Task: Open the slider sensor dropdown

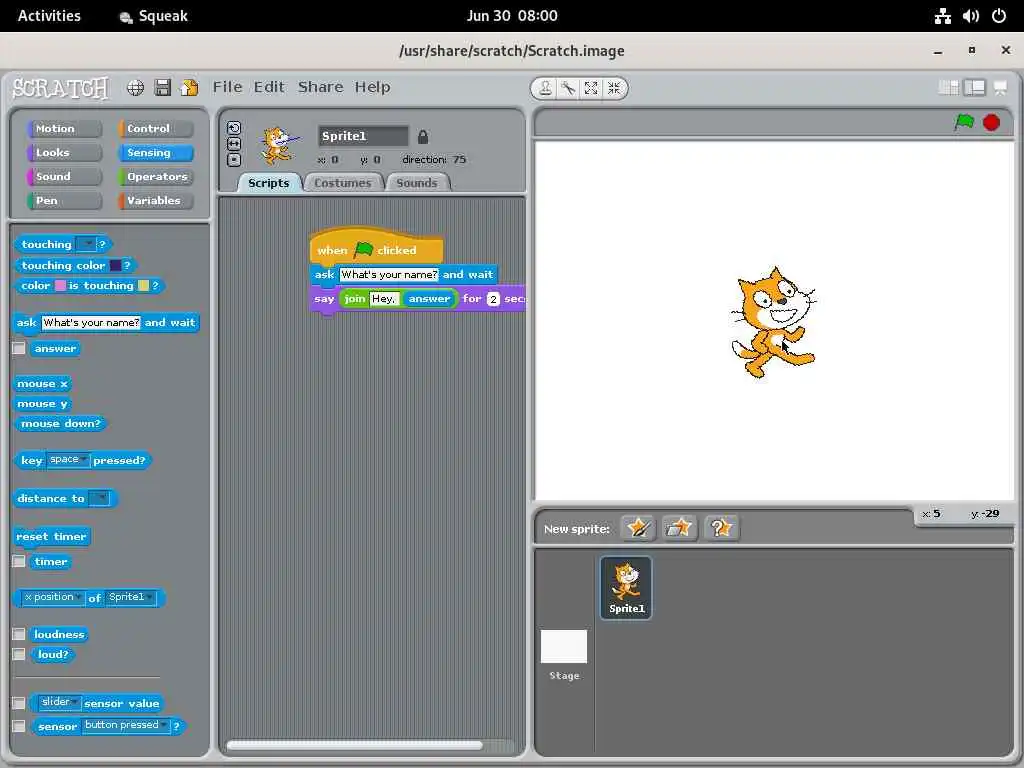Action: (60, 702)
